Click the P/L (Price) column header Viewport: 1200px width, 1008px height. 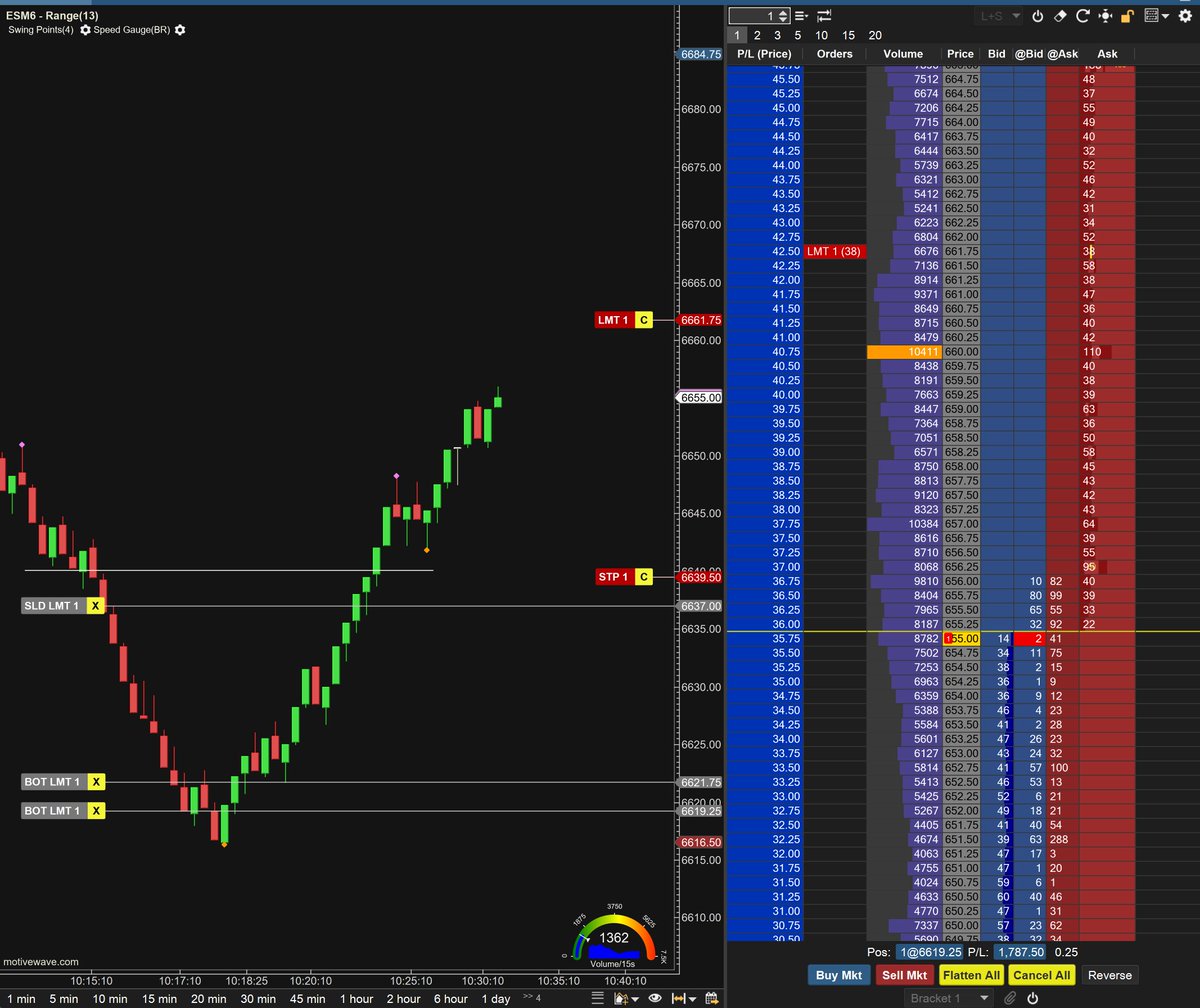764,54
